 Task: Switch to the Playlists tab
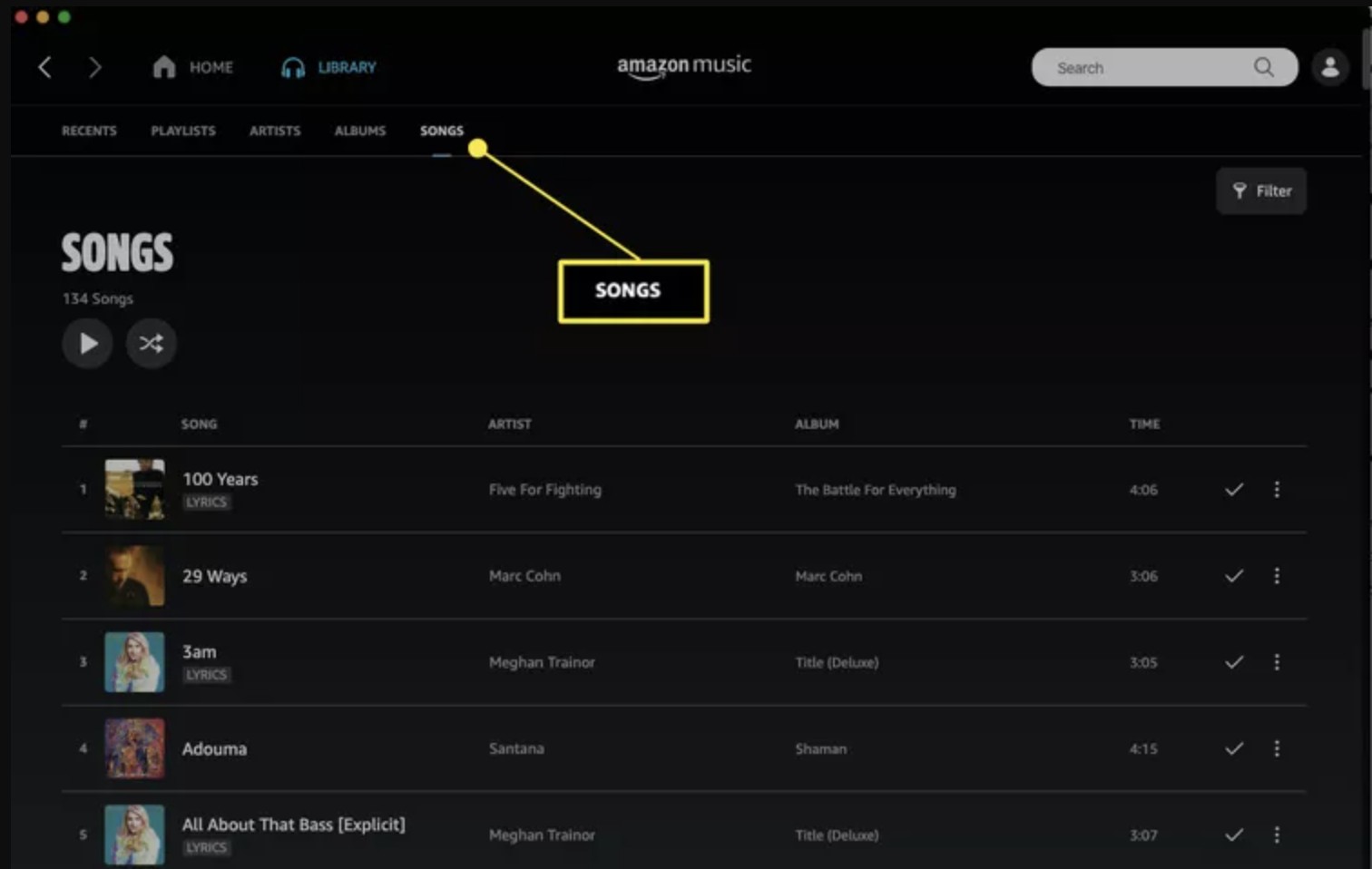[x=183, y=131]
